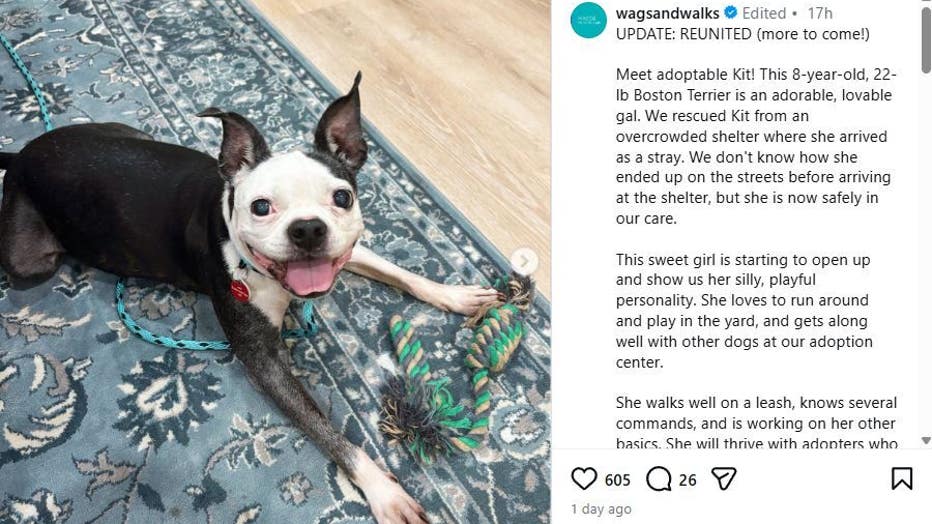932x524 pixels.
Task: Like the post with the heart icon
Action: pyautogui.click(x=584, y=478)
